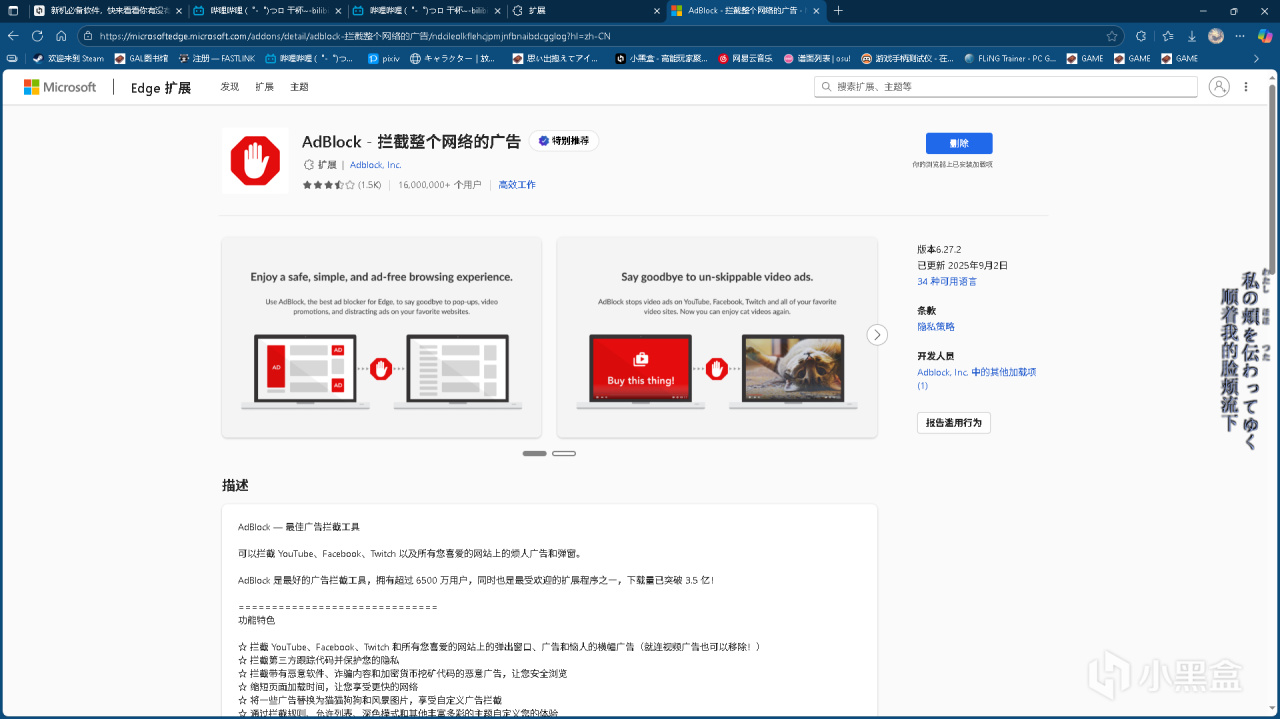1280x719 pixels.
Task: Open the ad-free browsing screenshot
Action: pyautogui.click(x=381, y=337)
